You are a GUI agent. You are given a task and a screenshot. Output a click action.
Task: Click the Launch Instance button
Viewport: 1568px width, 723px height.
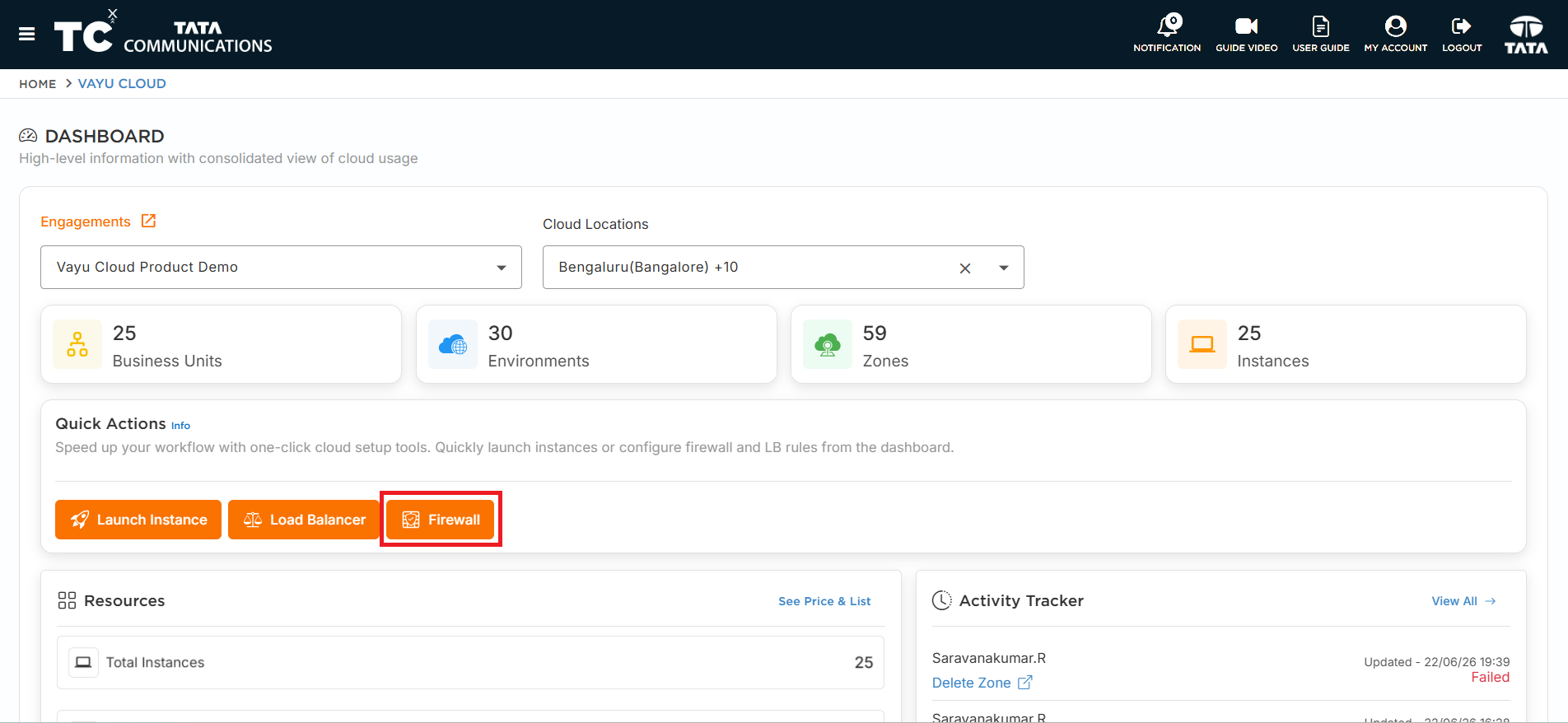(x=138, y=520)
